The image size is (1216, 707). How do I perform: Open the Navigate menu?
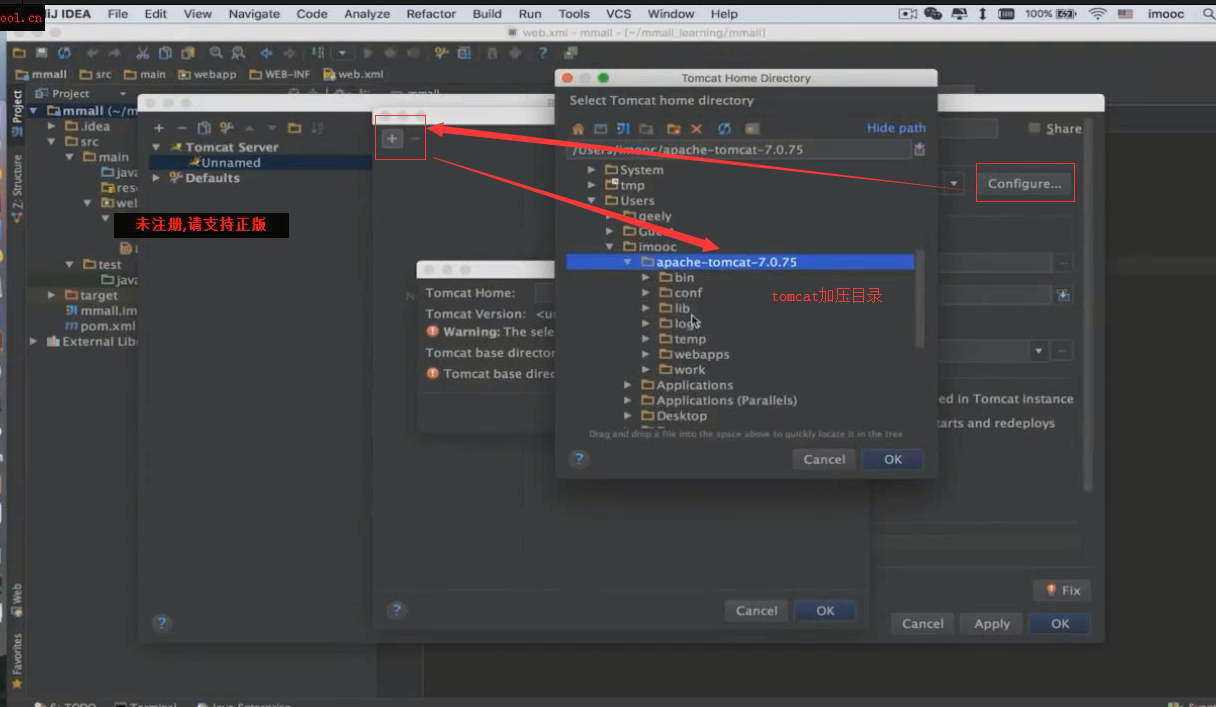254,14
